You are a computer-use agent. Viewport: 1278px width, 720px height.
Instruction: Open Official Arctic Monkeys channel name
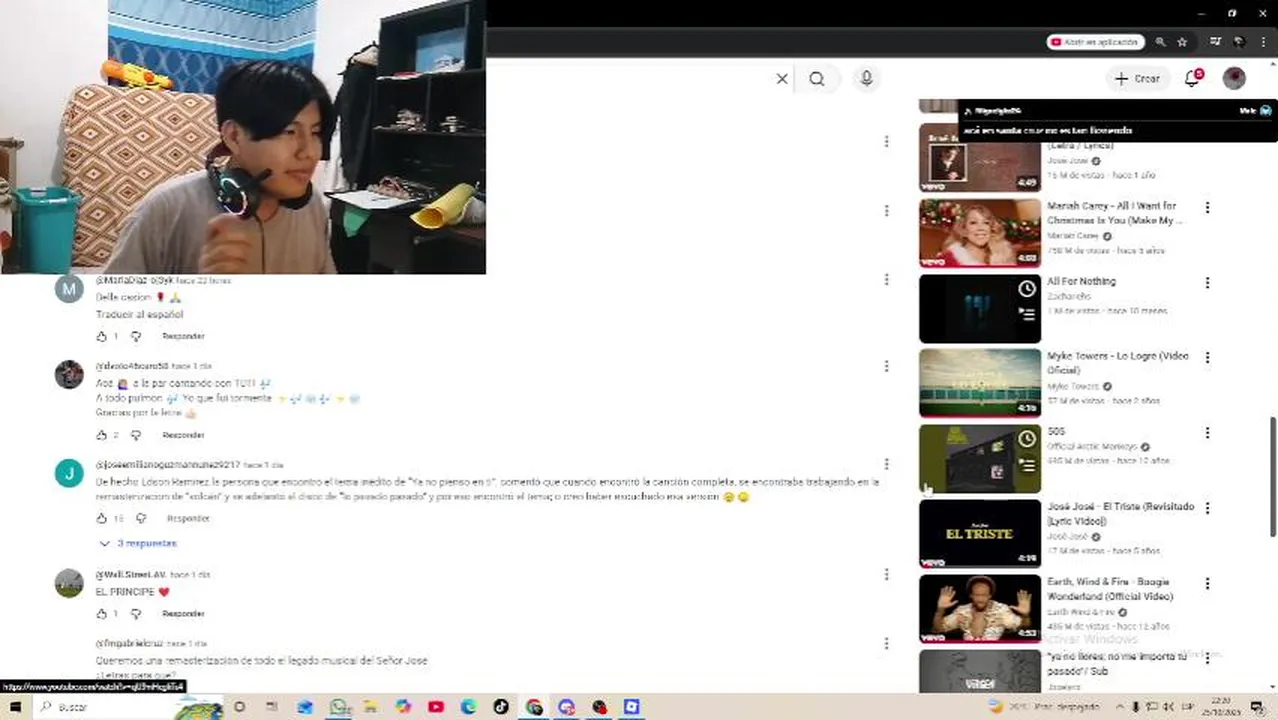pos(1093,446)
